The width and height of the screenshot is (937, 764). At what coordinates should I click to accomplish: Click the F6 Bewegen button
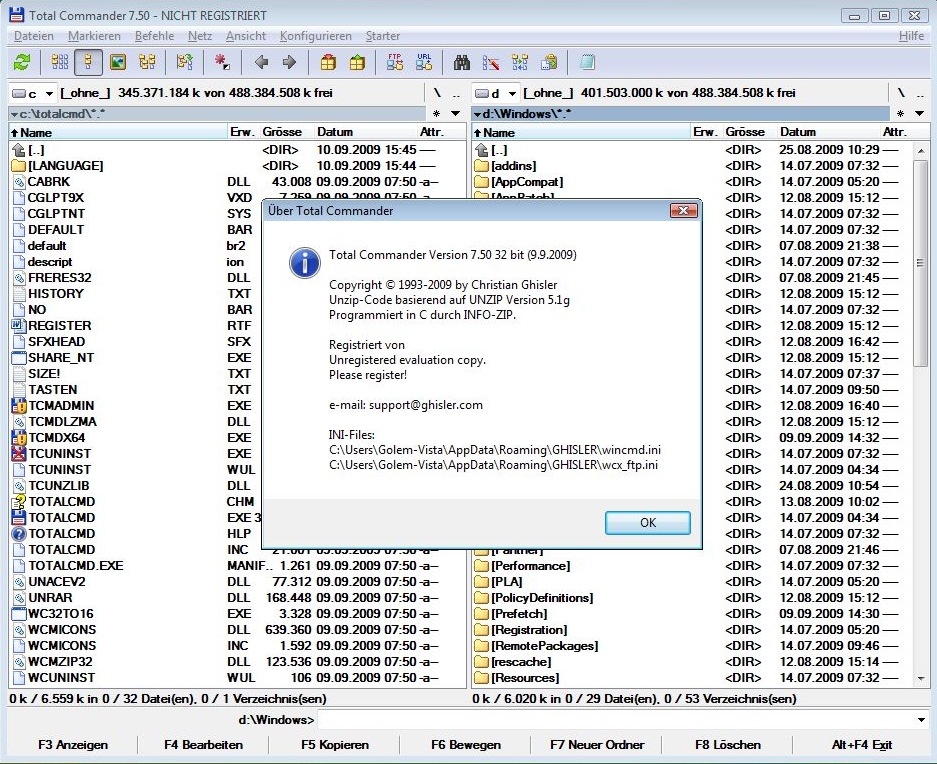[466, 745]
